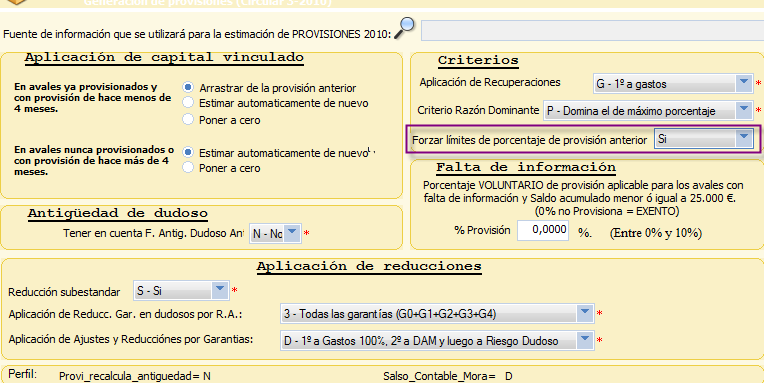Screen dimensions: 764x383
Task: Edit the % Provisión value field
Action: 542,230
